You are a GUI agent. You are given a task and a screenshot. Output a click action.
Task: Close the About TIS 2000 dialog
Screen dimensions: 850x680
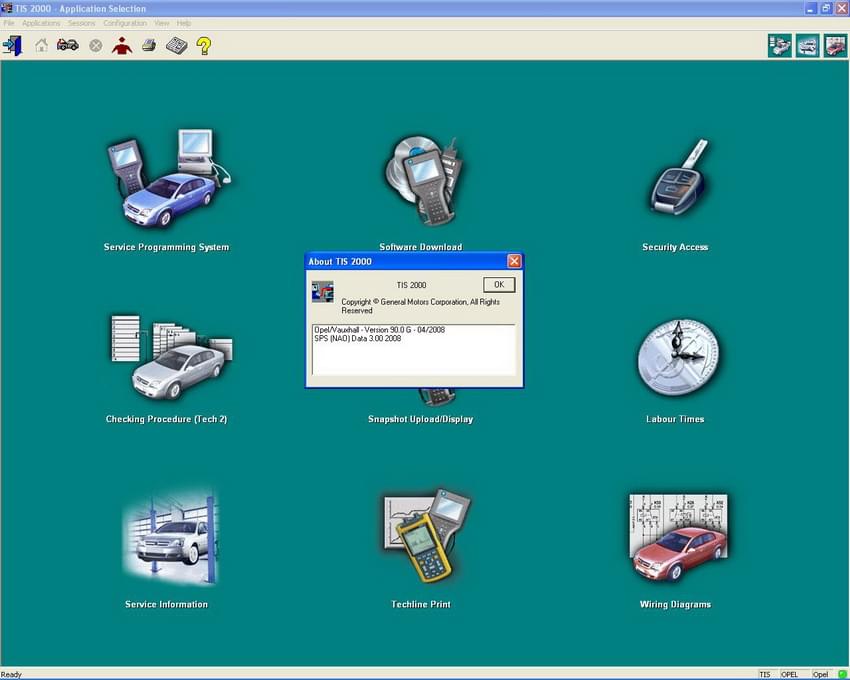point(514,261)
